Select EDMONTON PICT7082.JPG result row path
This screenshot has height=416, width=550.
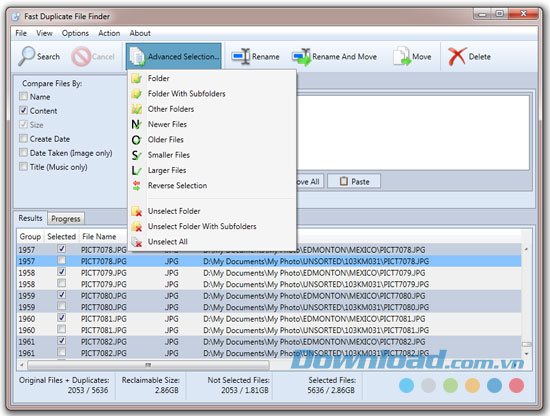click(314, 341)
